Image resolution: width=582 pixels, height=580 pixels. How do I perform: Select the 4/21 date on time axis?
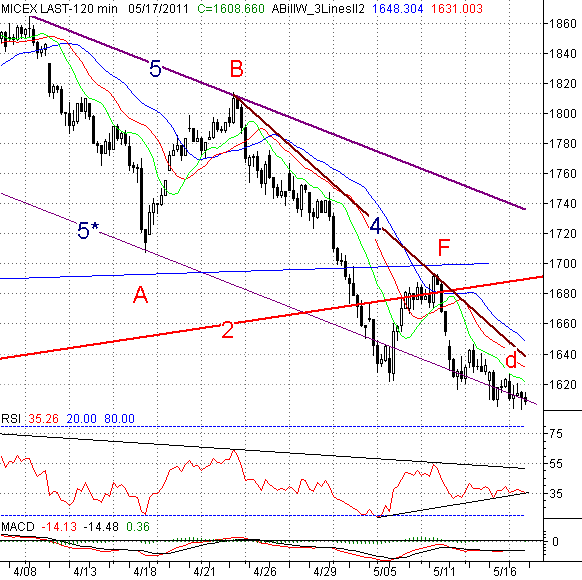click(202, 571)
